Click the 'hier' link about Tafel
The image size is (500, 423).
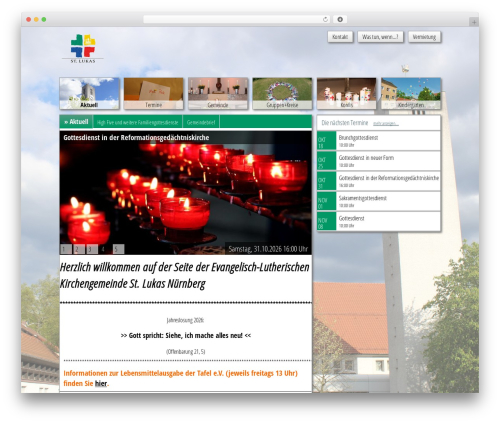[x=101, y=384]
